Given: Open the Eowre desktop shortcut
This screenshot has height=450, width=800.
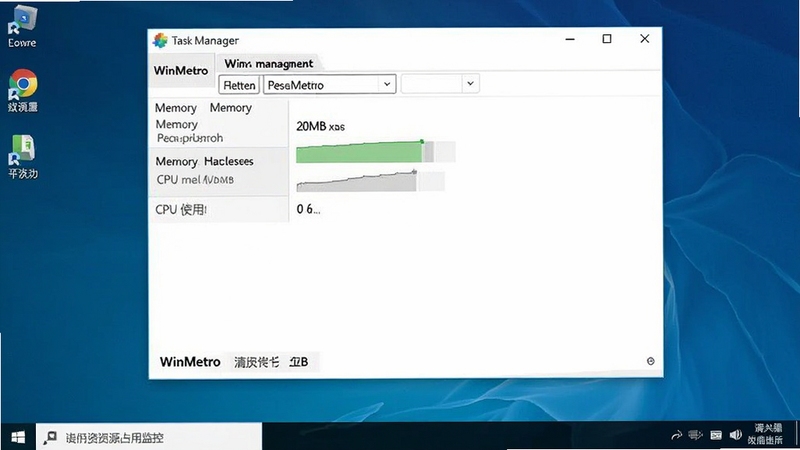Looking at the screenshot, I should pyautogui.click(x=22, y=27).
